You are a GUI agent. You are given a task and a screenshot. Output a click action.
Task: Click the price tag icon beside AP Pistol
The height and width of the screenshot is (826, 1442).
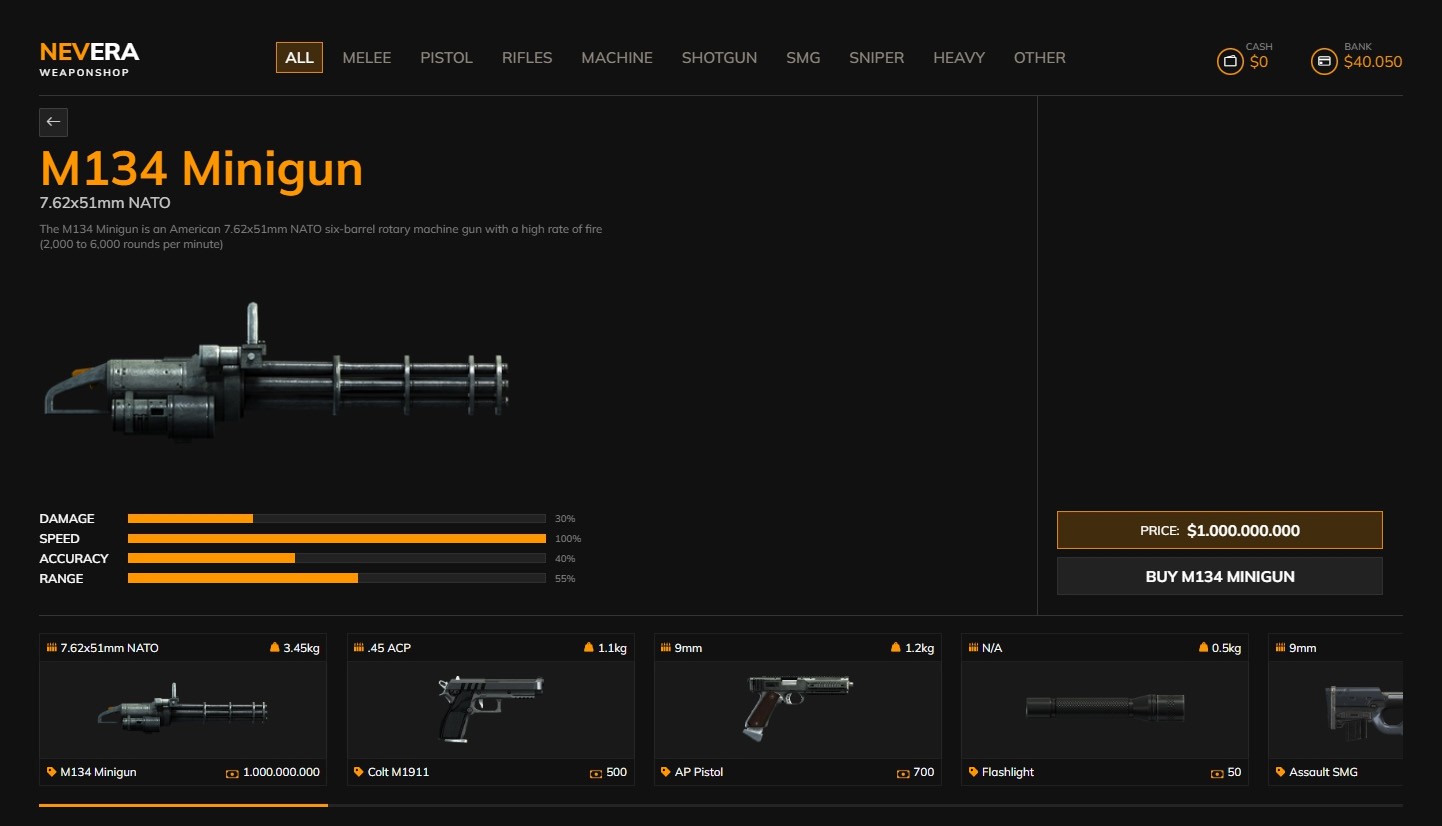(666, 772)
